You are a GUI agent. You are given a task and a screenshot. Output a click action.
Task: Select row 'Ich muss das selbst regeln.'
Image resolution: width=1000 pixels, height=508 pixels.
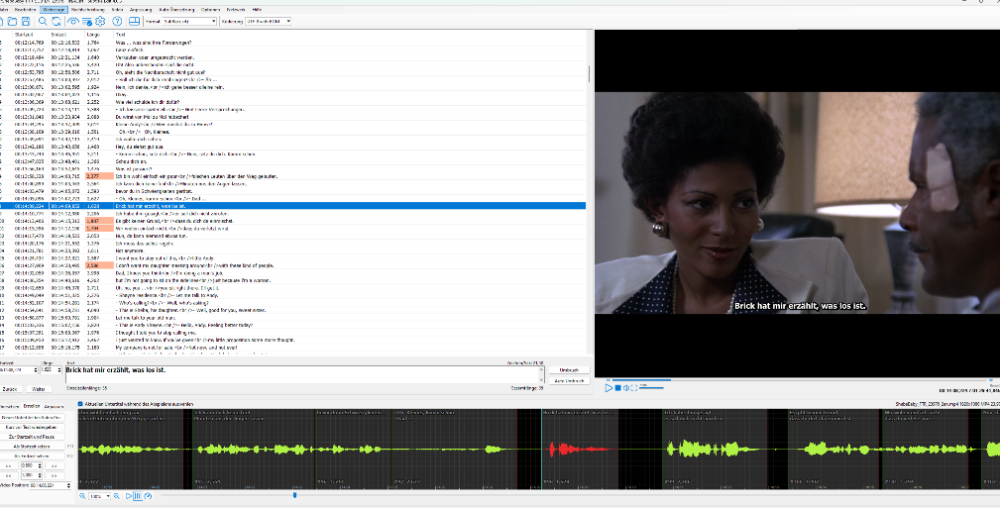[293, 243]
